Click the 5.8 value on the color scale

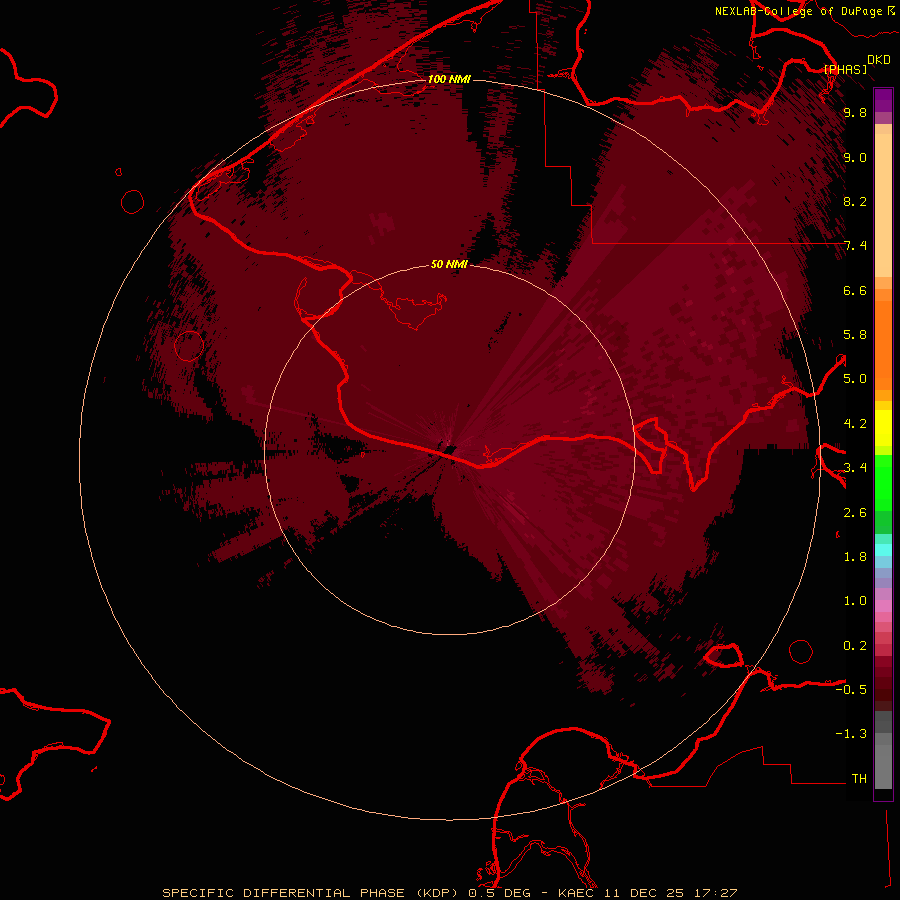coord(855,335)
